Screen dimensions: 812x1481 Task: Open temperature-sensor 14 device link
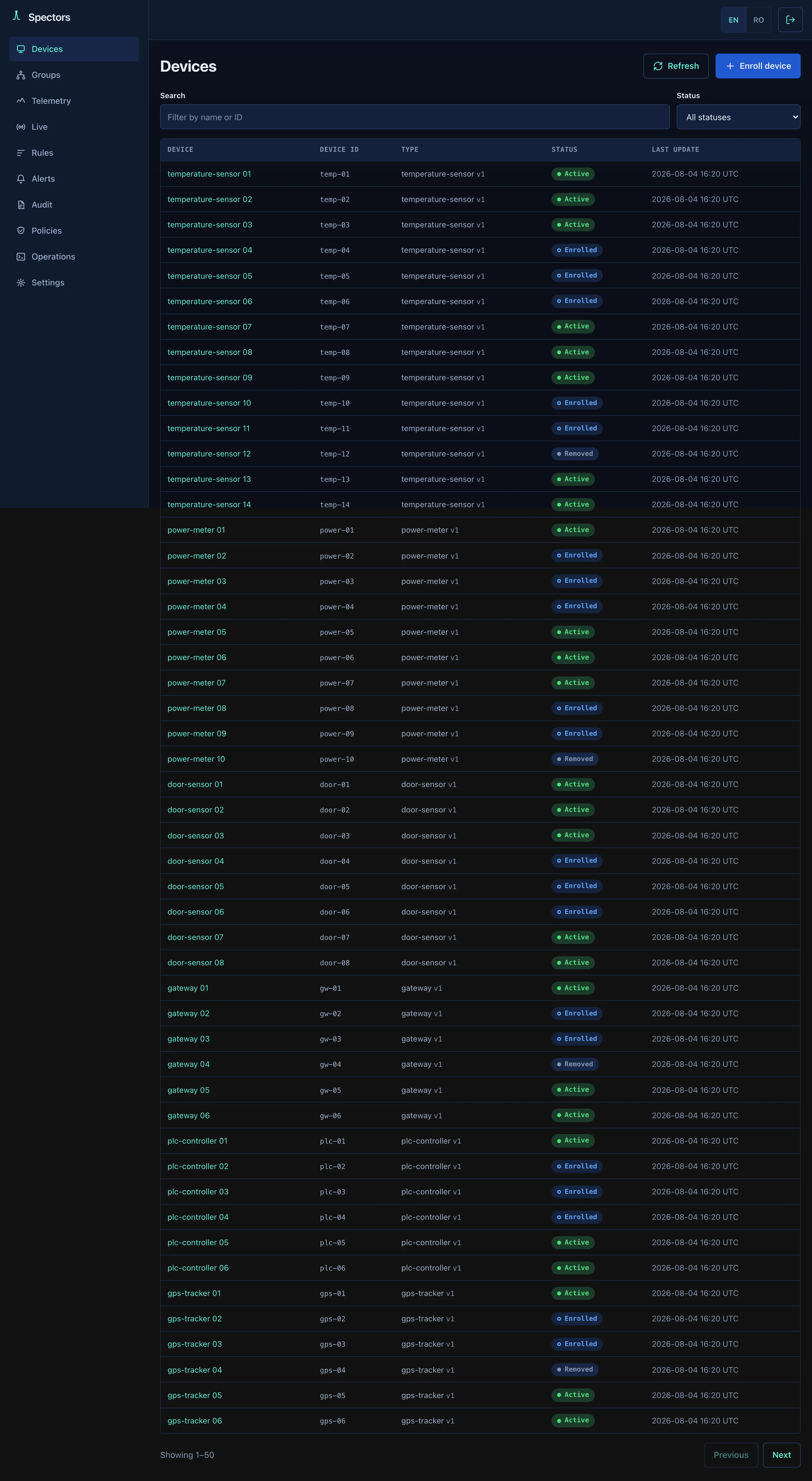click(x=209, y=504)
